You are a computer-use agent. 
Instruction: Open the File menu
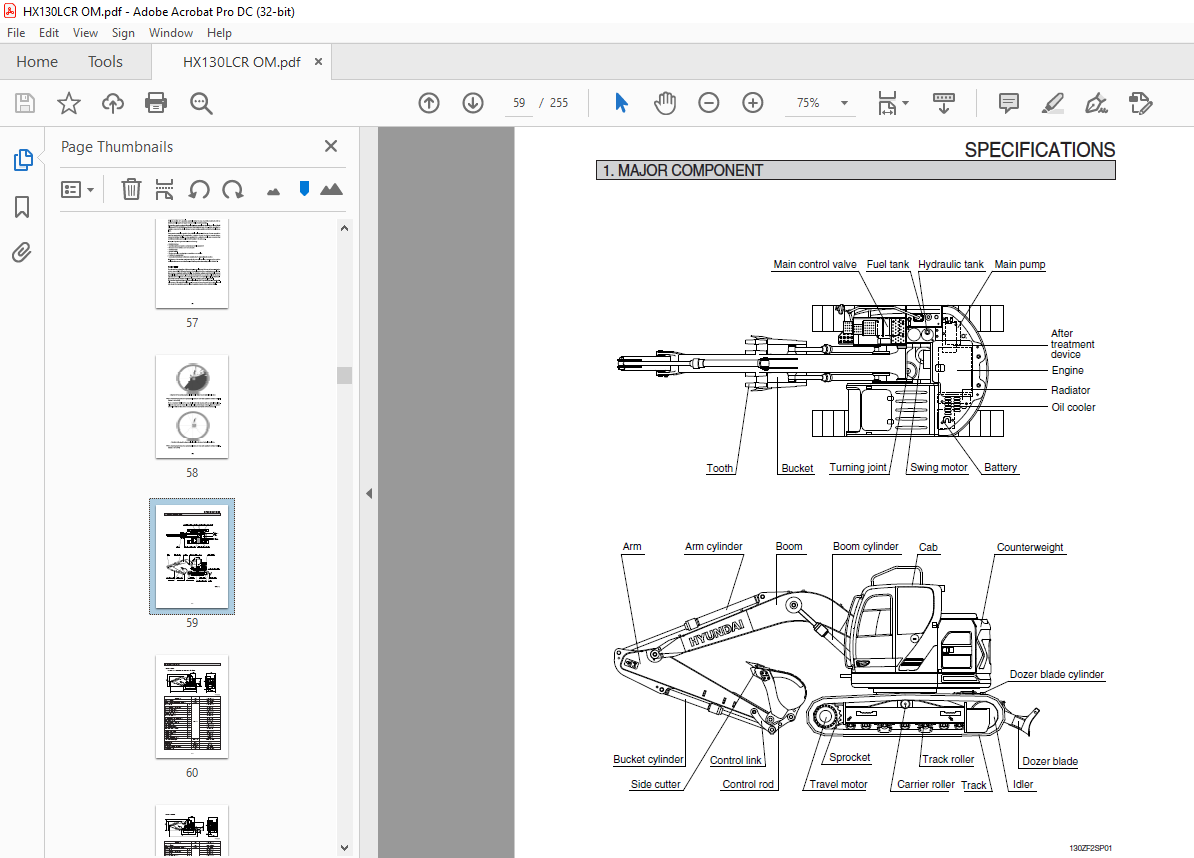tap(16, 33)
